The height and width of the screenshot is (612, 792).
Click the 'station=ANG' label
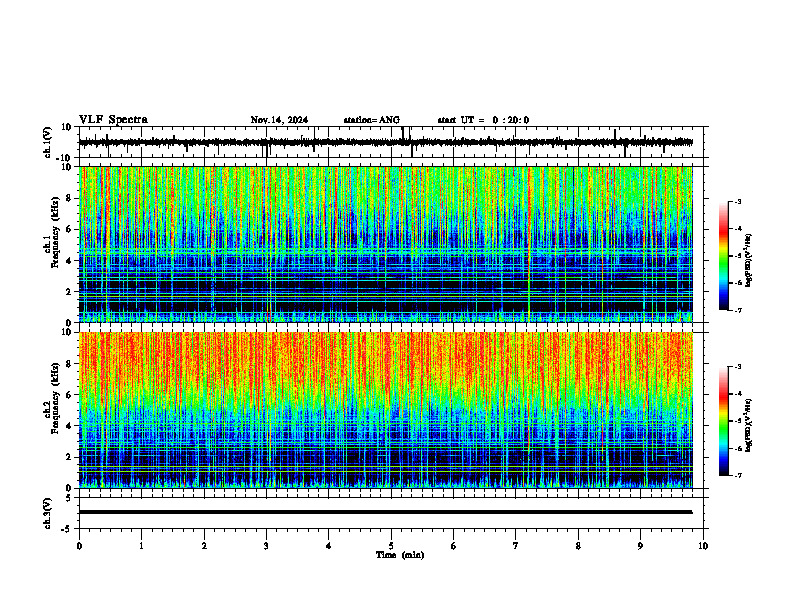pos(372,120)
